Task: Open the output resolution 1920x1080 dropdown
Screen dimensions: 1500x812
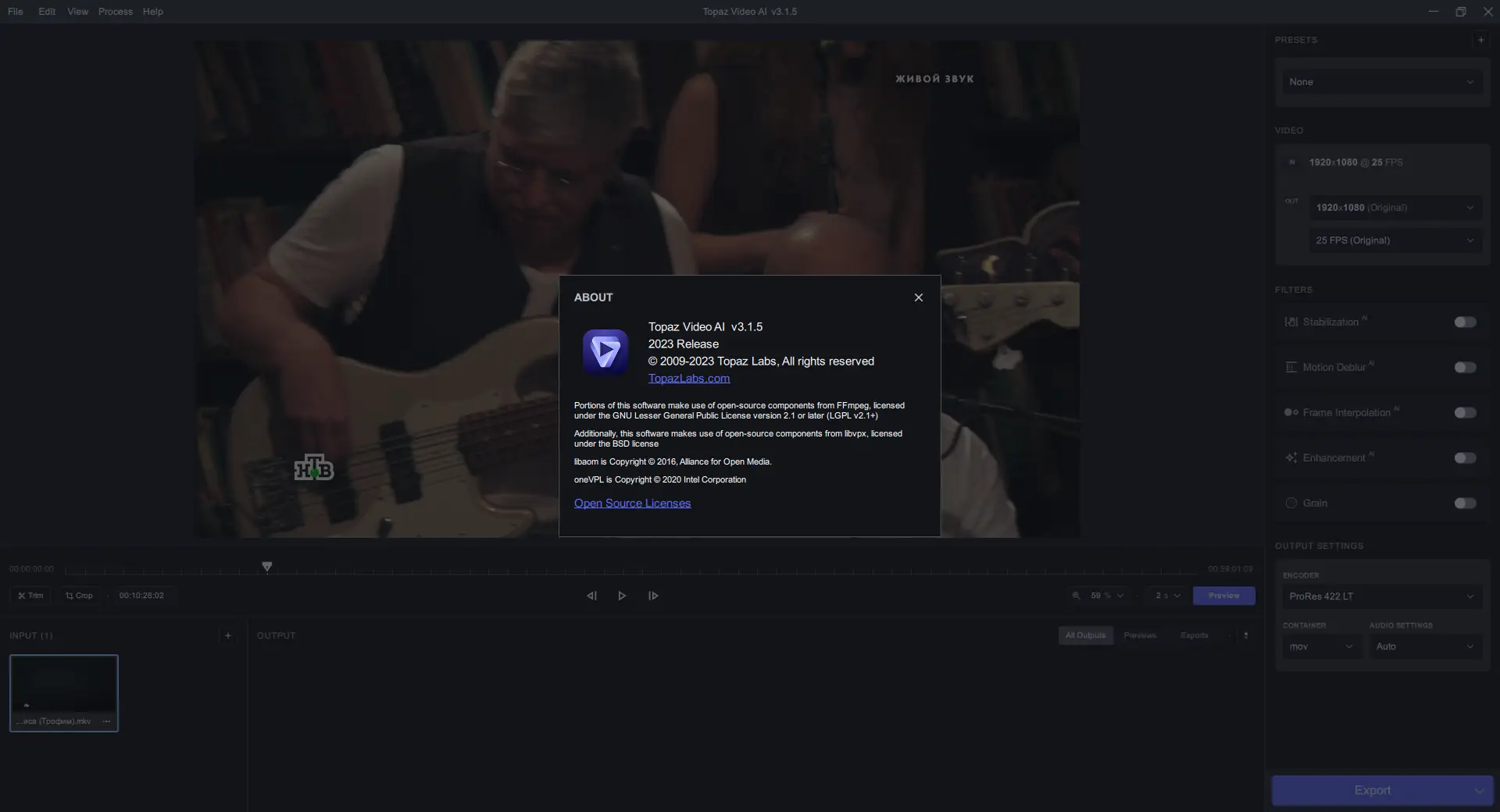Action: point(1395,208)
